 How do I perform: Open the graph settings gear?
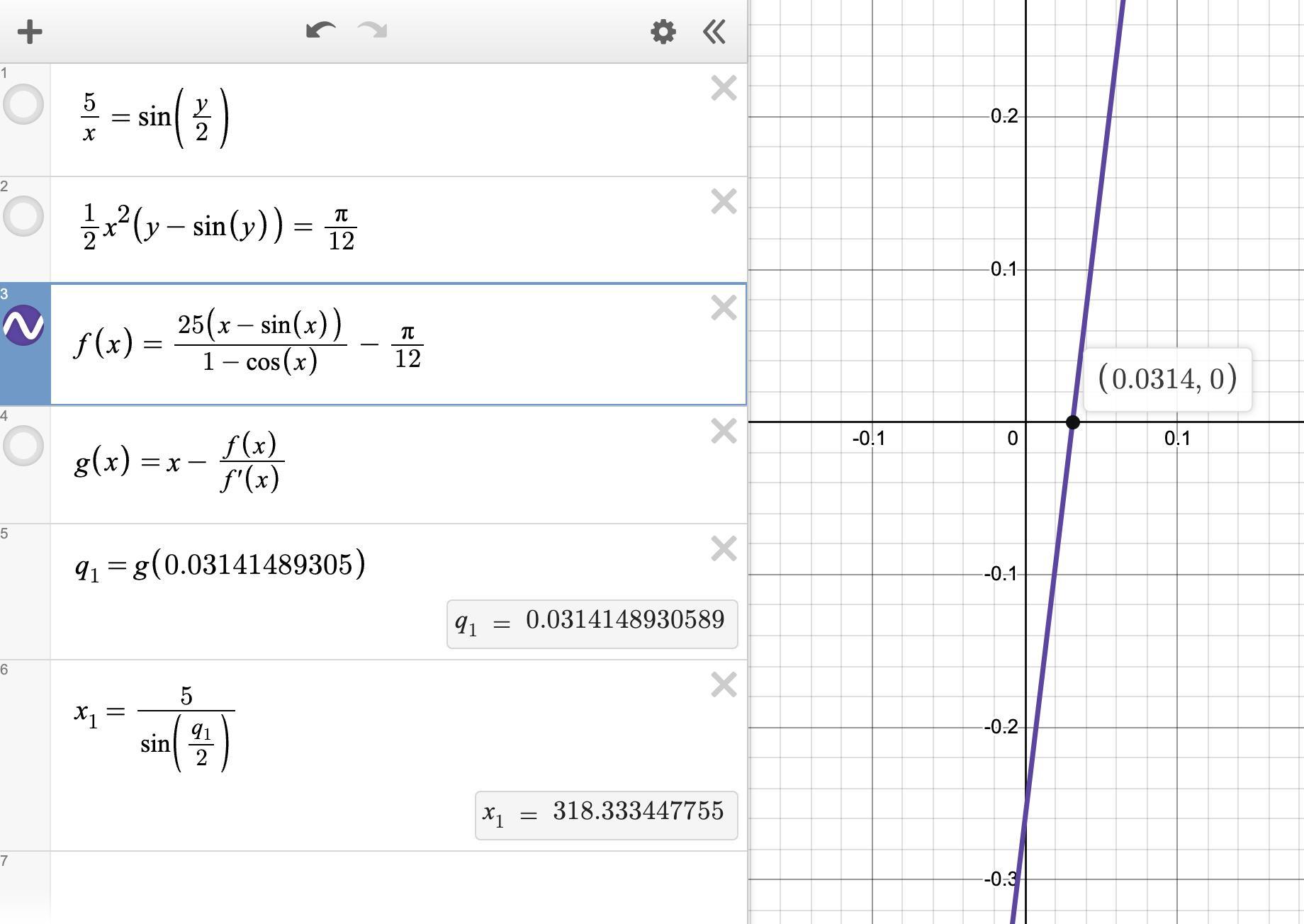[663, 32]
